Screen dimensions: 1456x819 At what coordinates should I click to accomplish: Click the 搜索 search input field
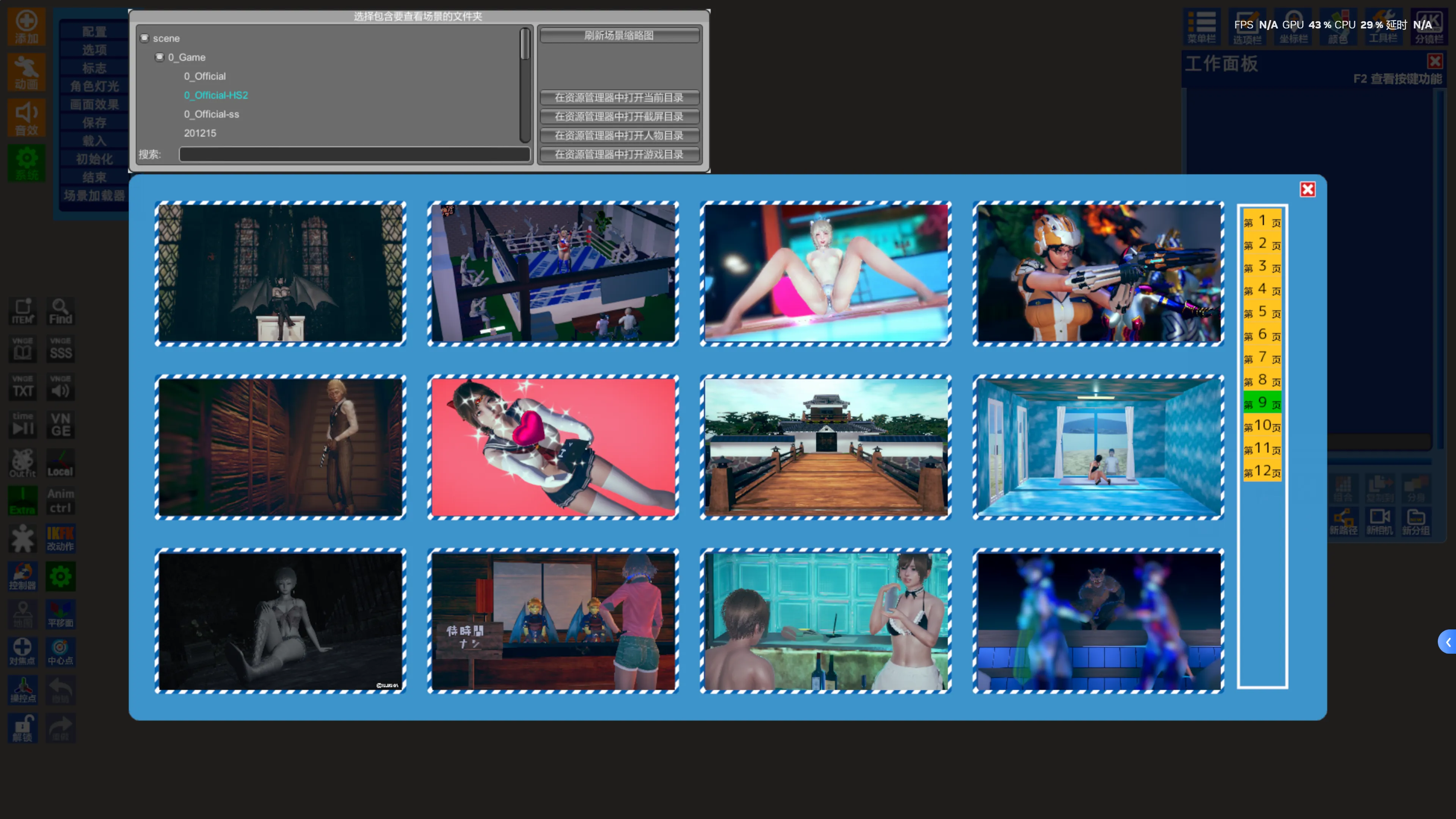(x=355, y=154)
